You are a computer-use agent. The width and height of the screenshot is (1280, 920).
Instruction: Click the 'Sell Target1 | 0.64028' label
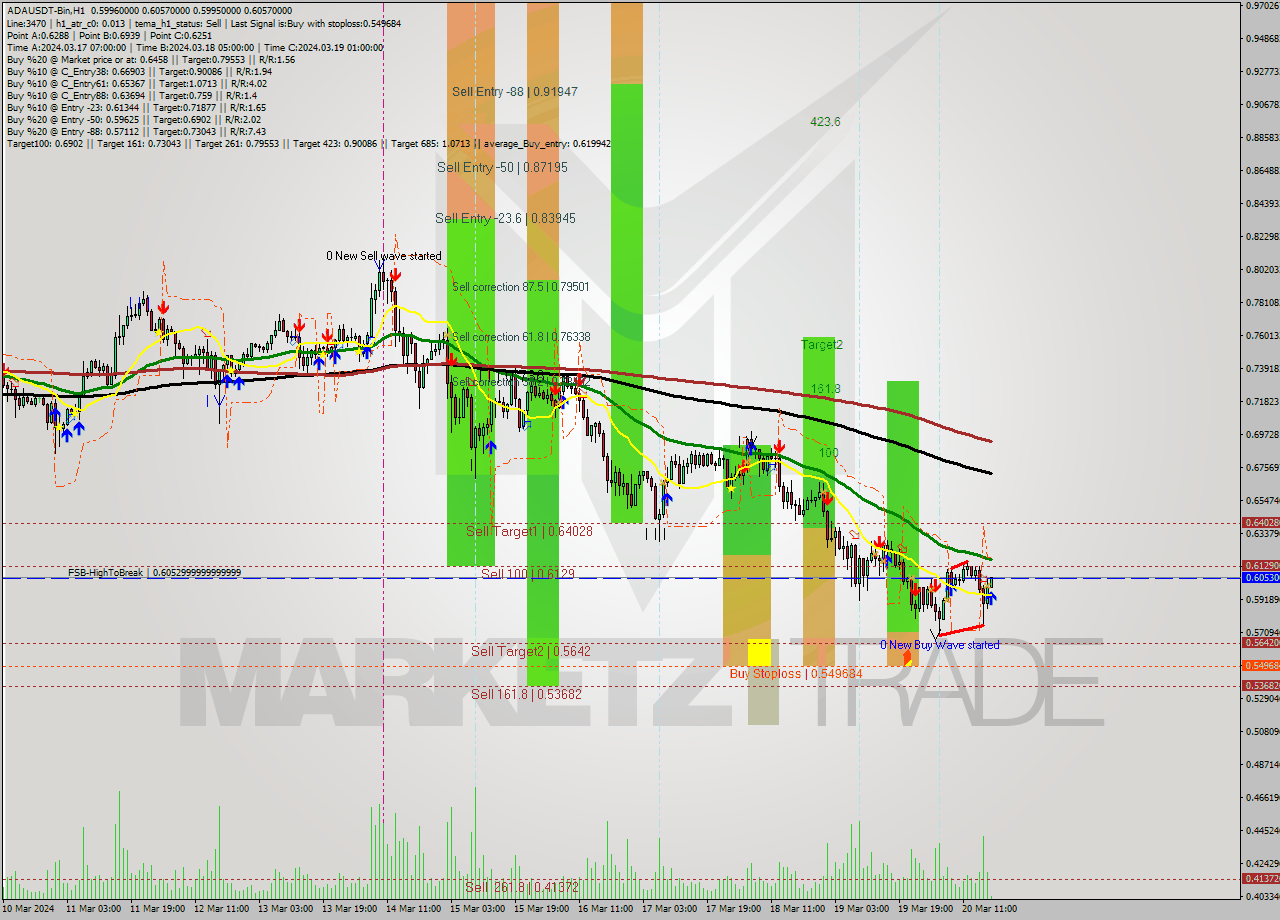point(529,531)
